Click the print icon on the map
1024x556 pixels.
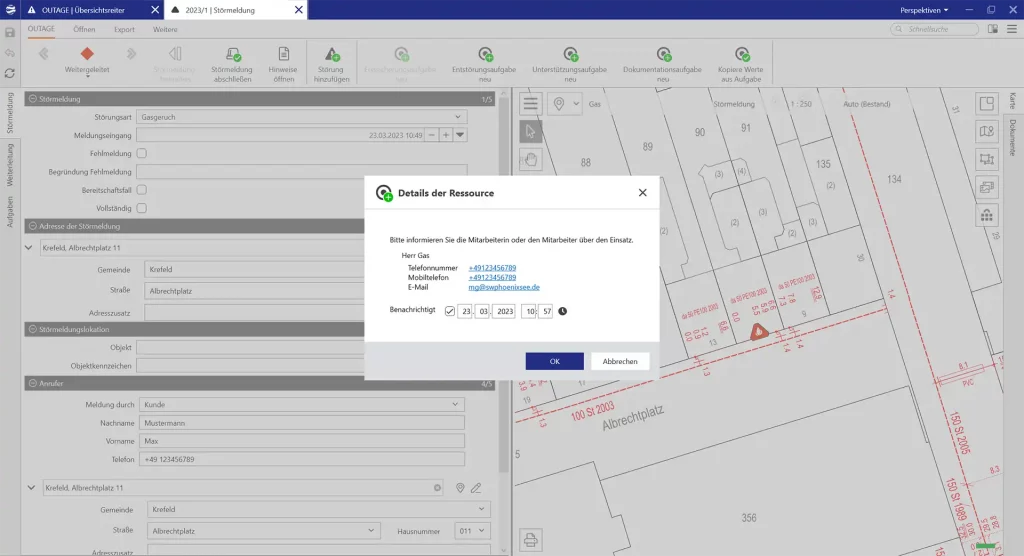tap(531, 538)
